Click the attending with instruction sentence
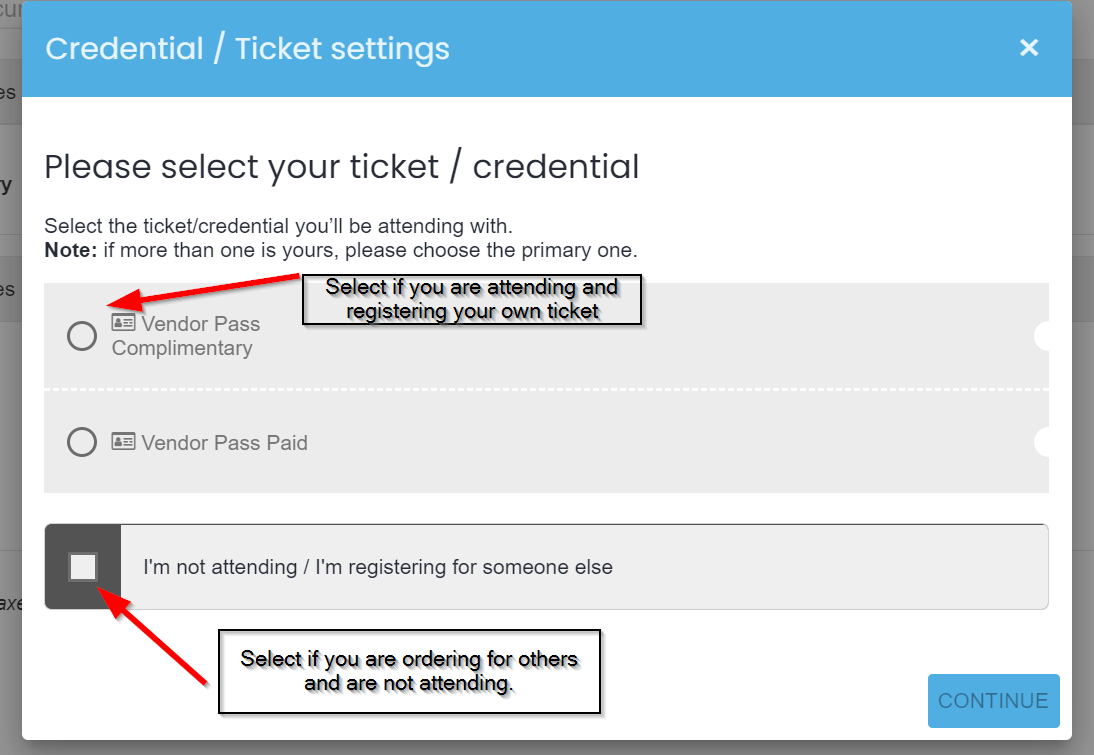Screen dimensions: 1094x755 (278, 226)
